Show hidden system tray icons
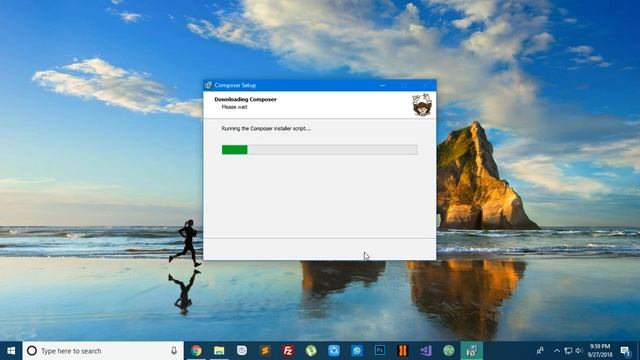 point(557,351)
